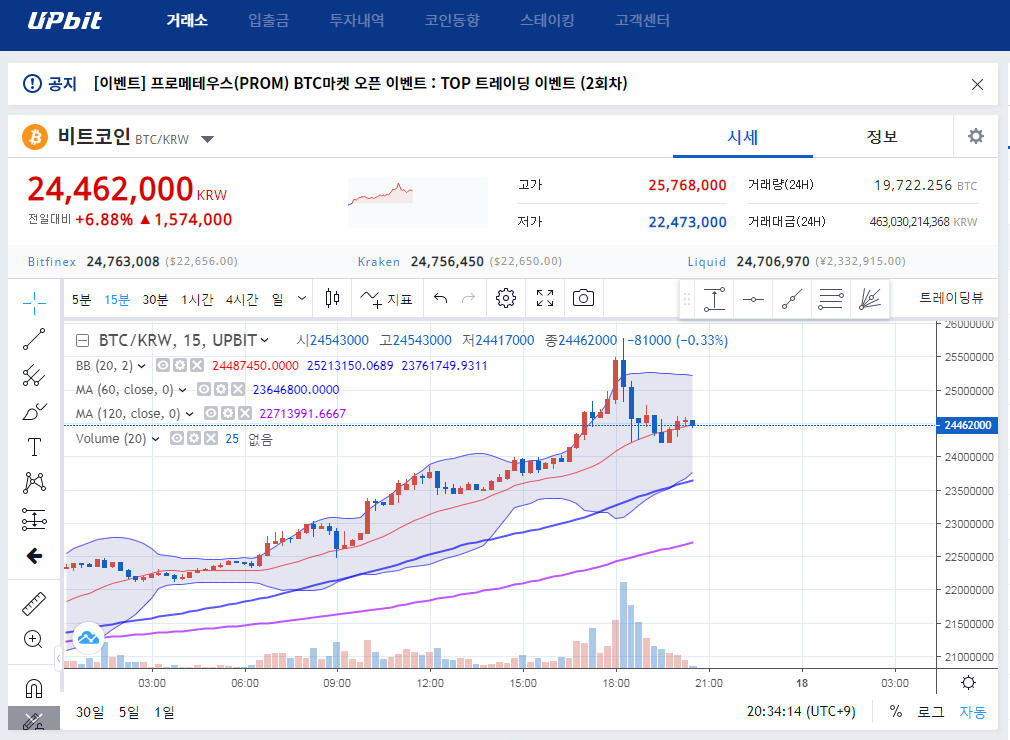This screenshot has height=740, width=1010.
Task: Select the pitchfork drawing tool
Action: point(34,375)
